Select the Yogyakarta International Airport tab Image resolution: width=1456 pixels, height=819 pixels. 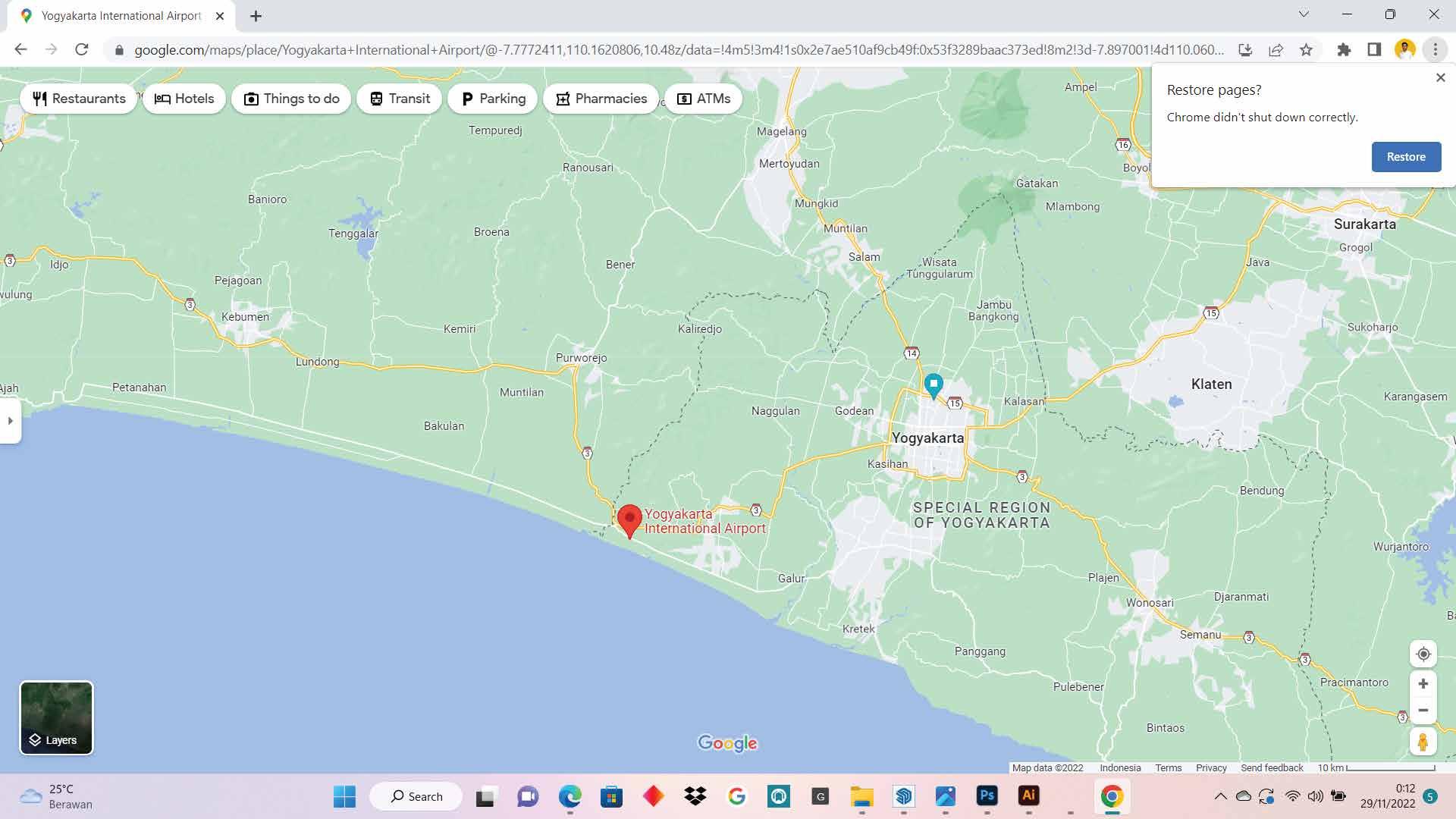[x=121, y=16]
